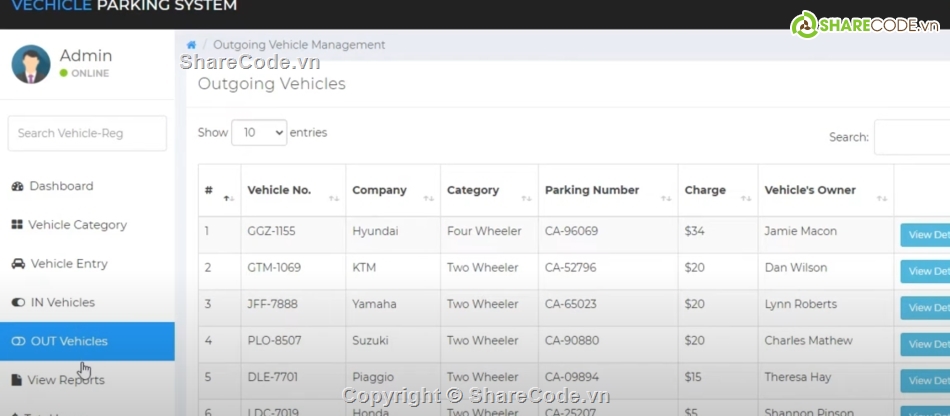
Task: Sort by Category column arrows
Action: pos(526,198)
